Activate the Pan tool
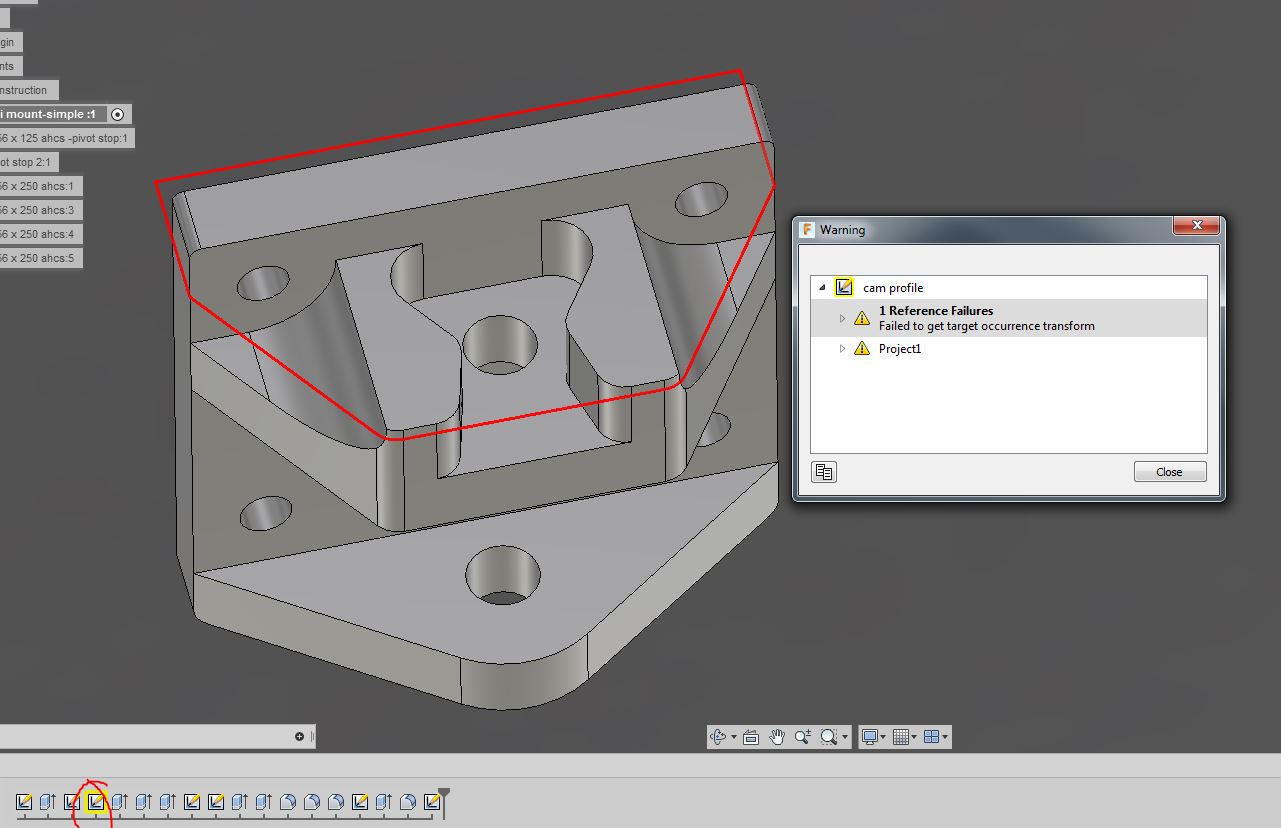1281x828 pixels. pos(777,737)
